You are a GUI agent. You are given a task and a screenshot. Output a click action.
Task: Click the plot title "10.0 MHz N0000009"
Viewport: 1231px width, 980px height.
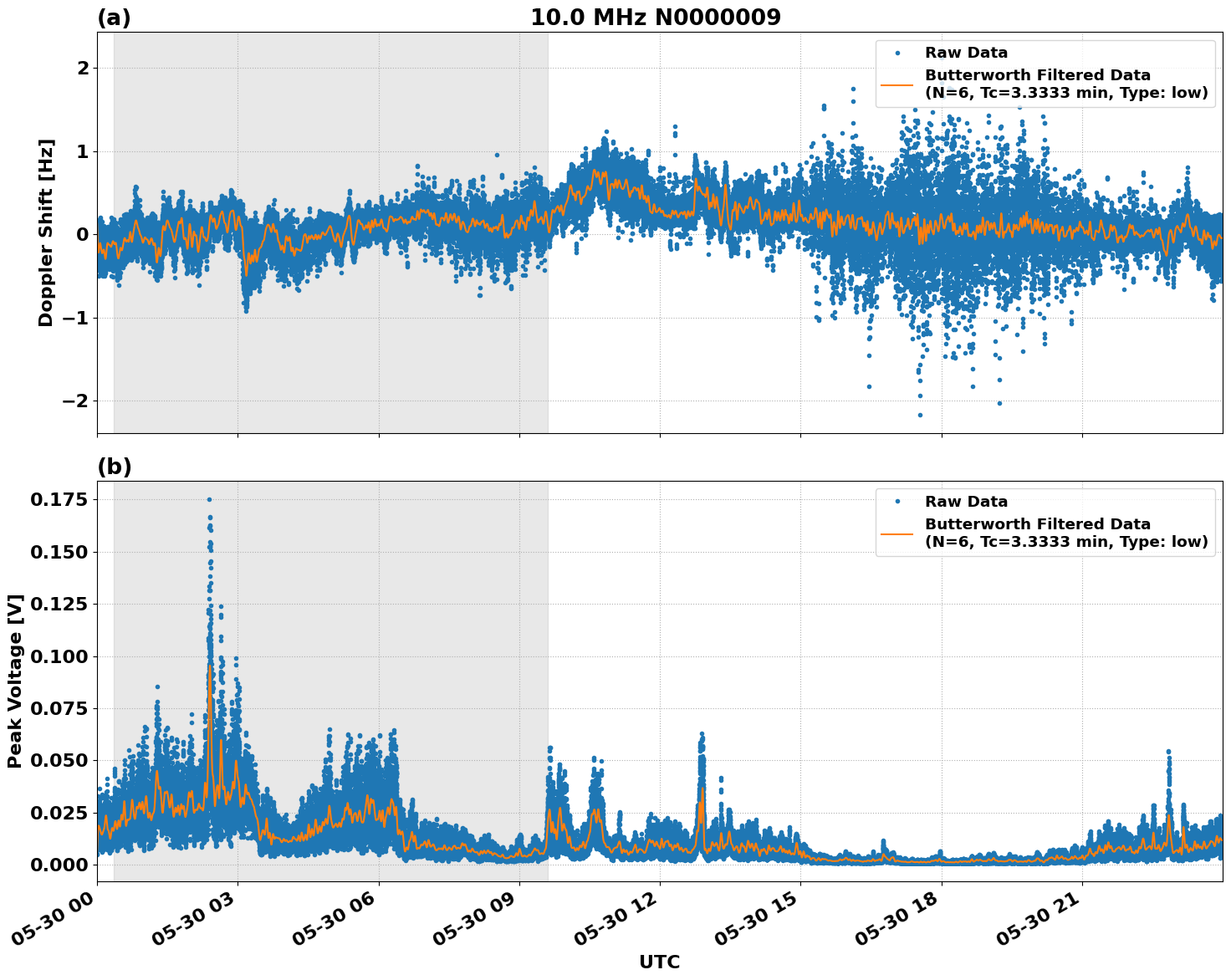[656, 18]
